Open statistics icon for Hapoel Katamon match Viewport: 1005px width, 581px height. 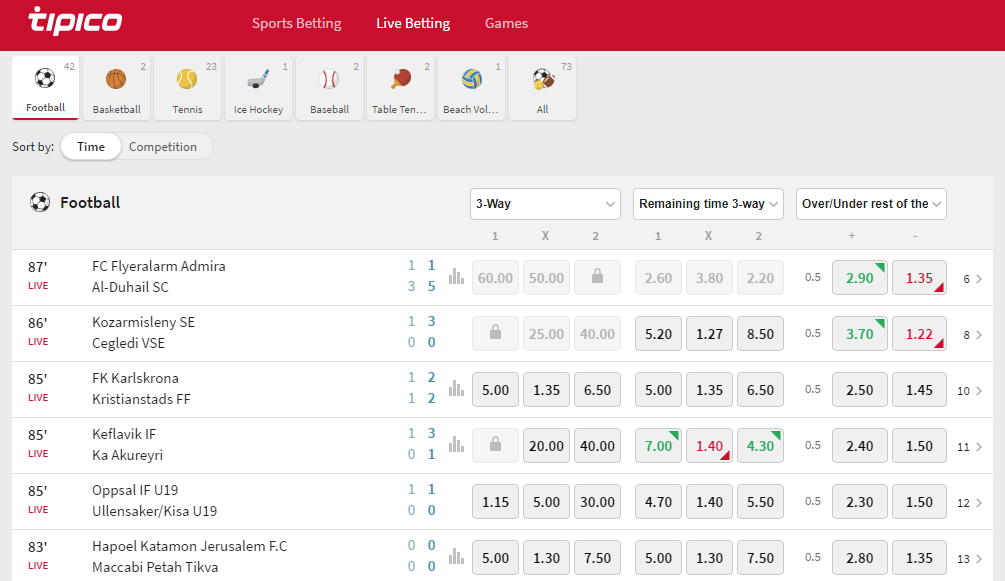(x=456, y=557)
